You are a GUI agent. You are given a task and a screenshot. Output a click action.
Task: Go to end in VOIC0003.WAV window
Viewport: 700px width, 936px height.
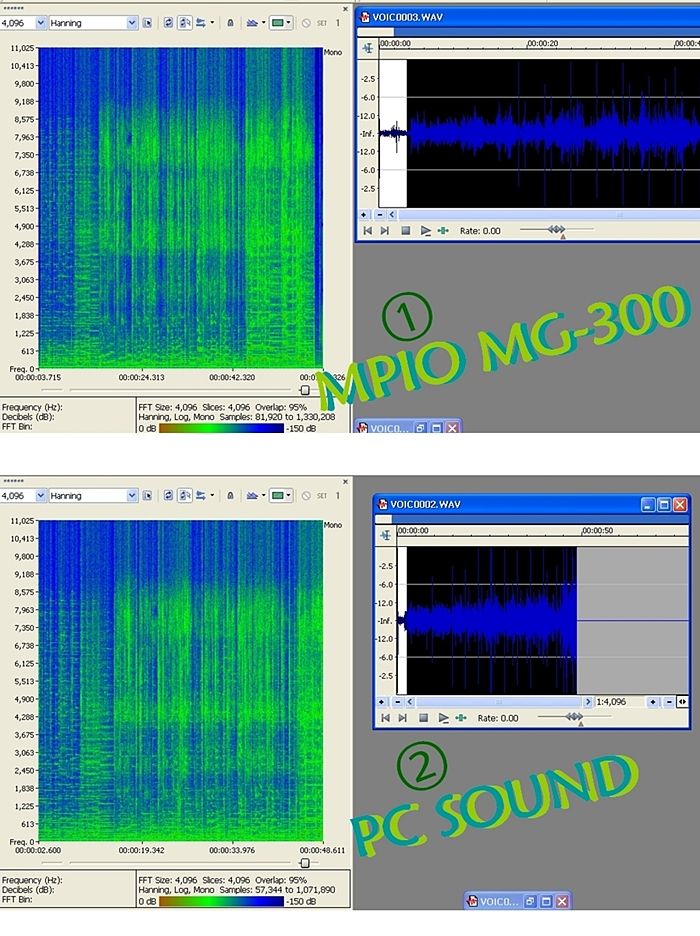385,230
